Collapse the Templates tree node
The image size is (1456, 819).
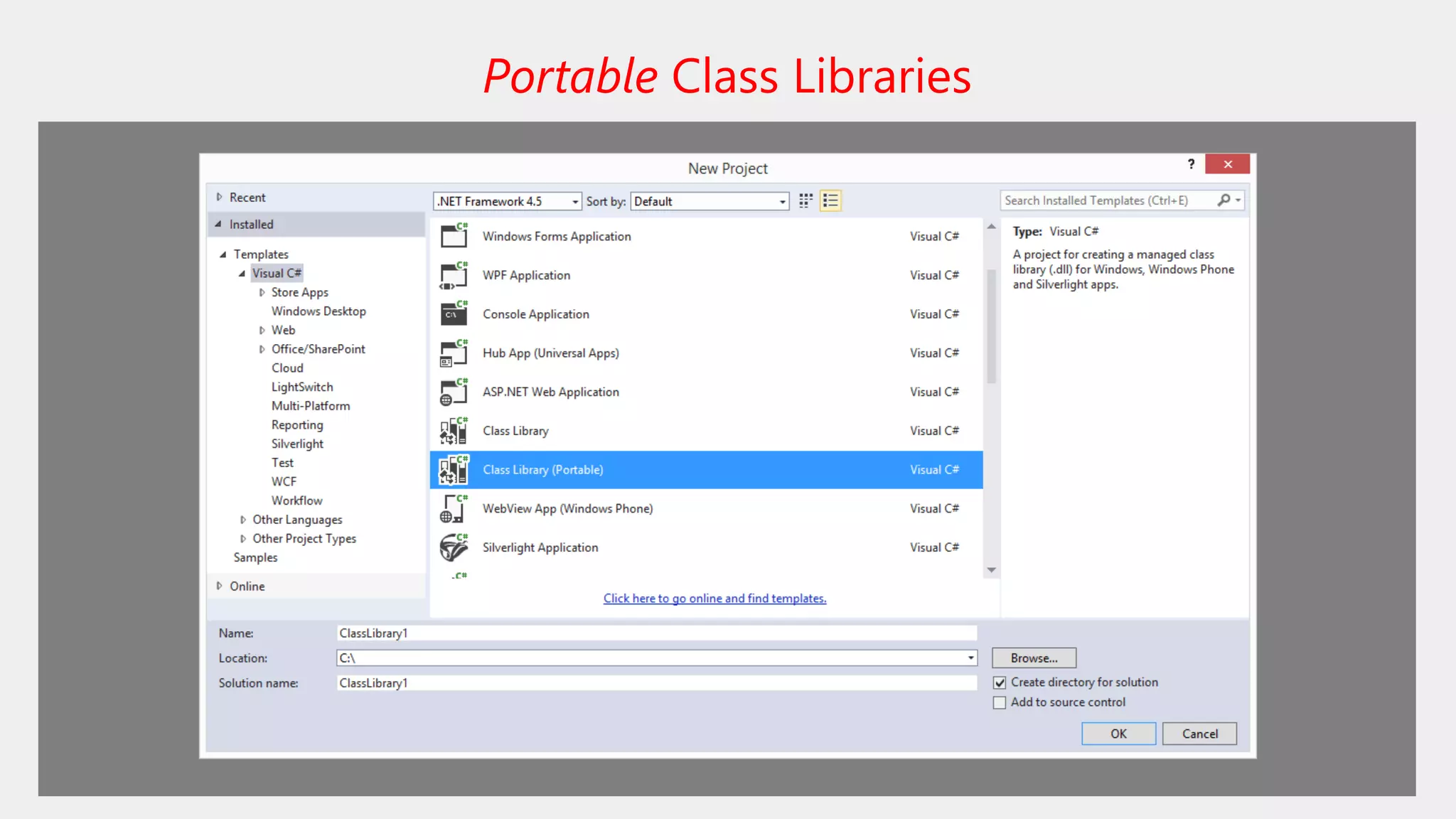[223, 254]
